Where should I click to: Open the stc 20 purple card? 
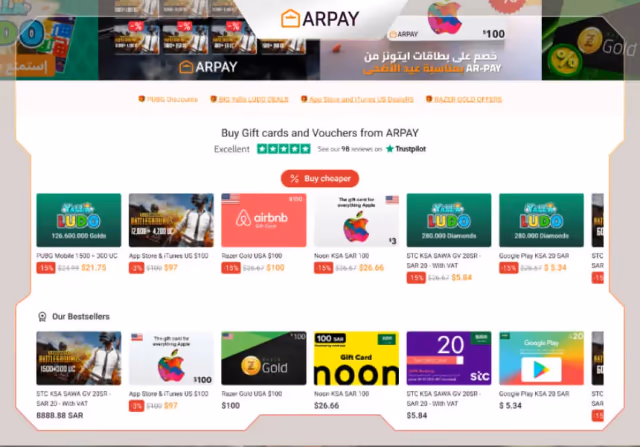449,358
